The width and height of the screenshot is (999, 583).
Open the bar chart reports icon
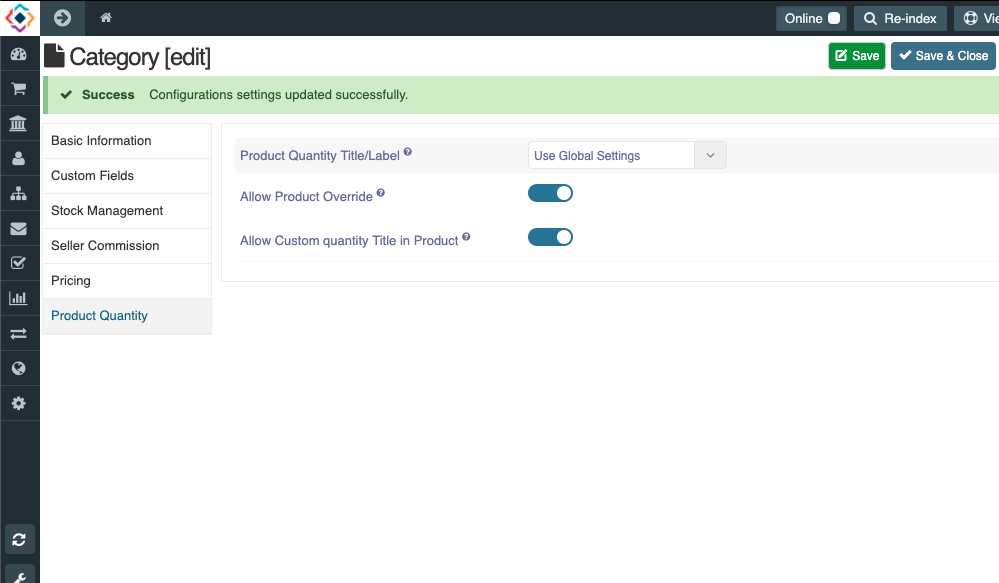click(18, 298)
